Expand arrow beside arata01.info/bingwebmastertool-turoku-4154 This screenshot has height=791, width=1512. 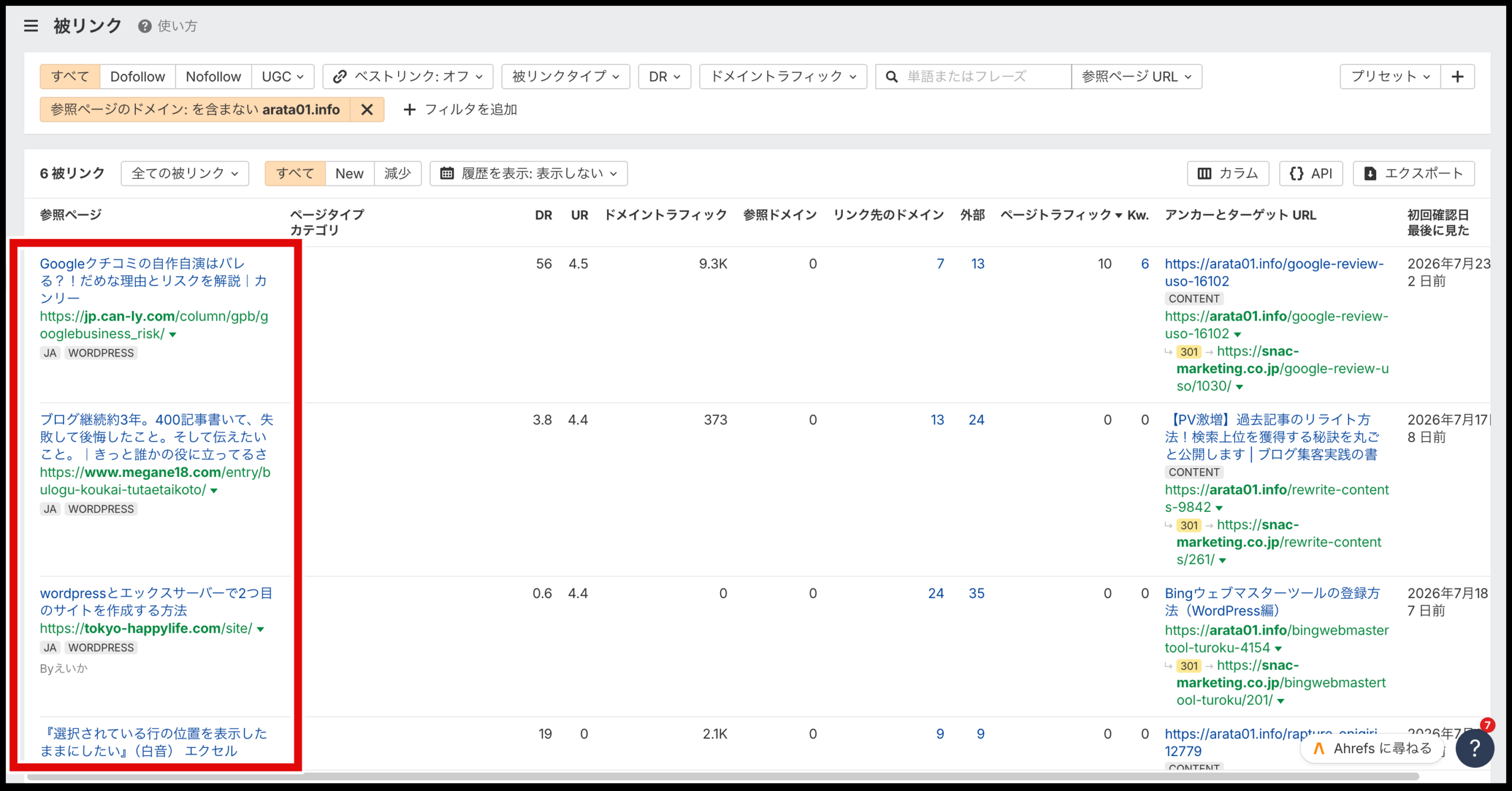click(1278, 649)
